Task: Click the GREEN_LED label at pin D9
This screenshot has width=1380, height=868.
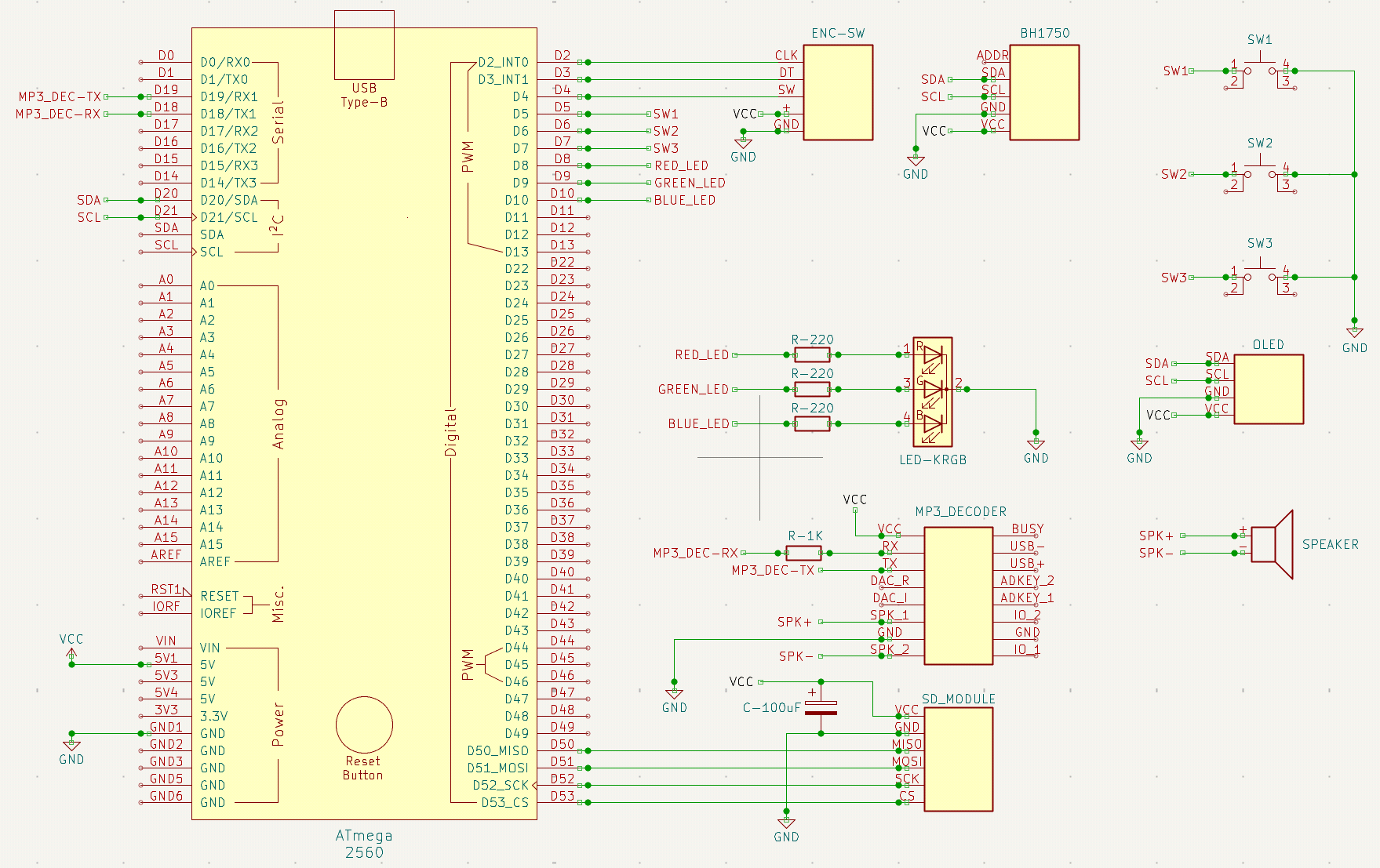Action: click(690, 183)
